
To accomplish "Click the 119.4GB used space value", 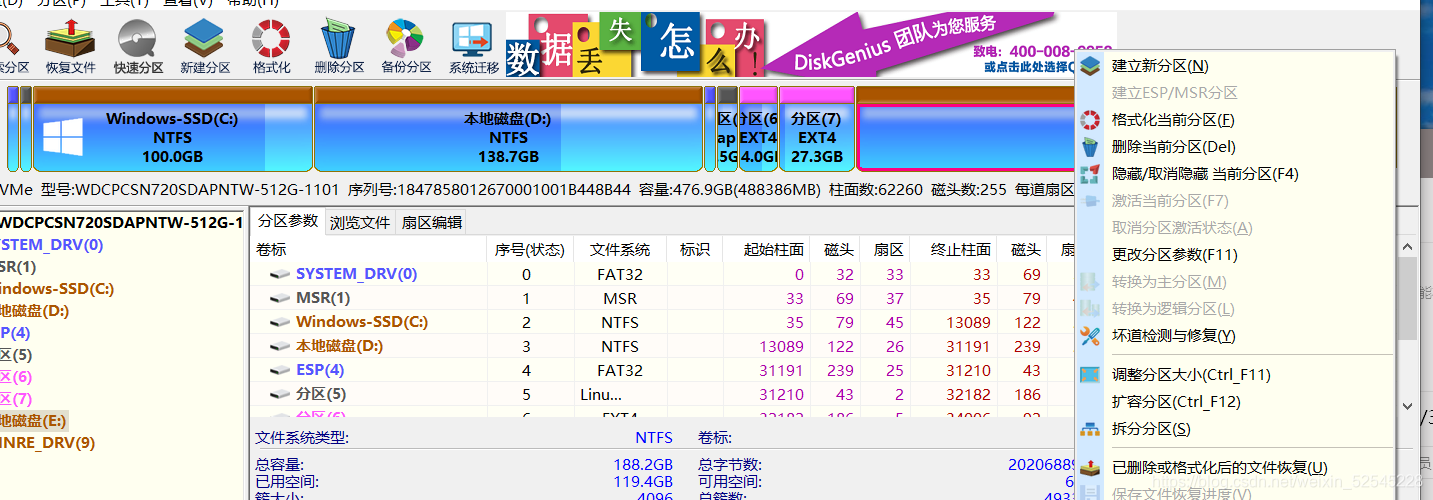I will tap(643, 482).
